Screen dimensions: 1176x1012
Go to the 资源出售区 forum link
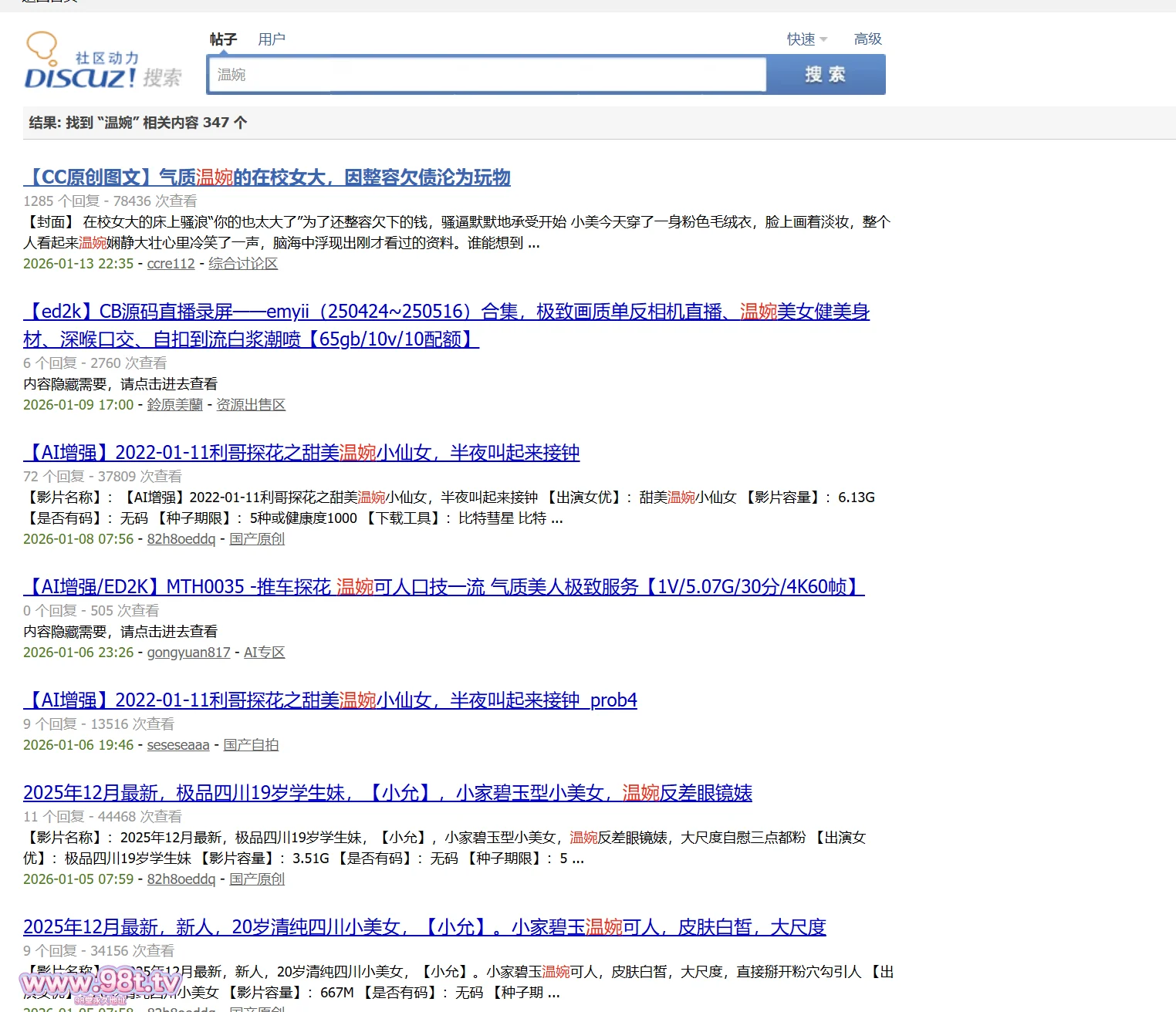(x=251, y=405)
